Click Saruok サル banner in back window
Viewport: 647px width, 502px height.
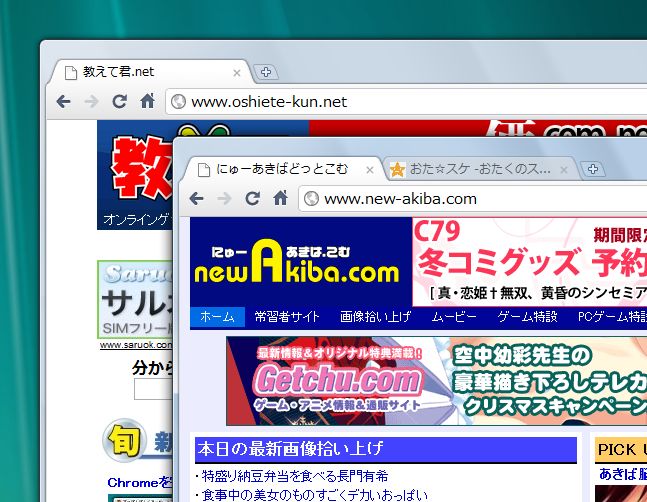pyautogui.click(x=135, y=299)
